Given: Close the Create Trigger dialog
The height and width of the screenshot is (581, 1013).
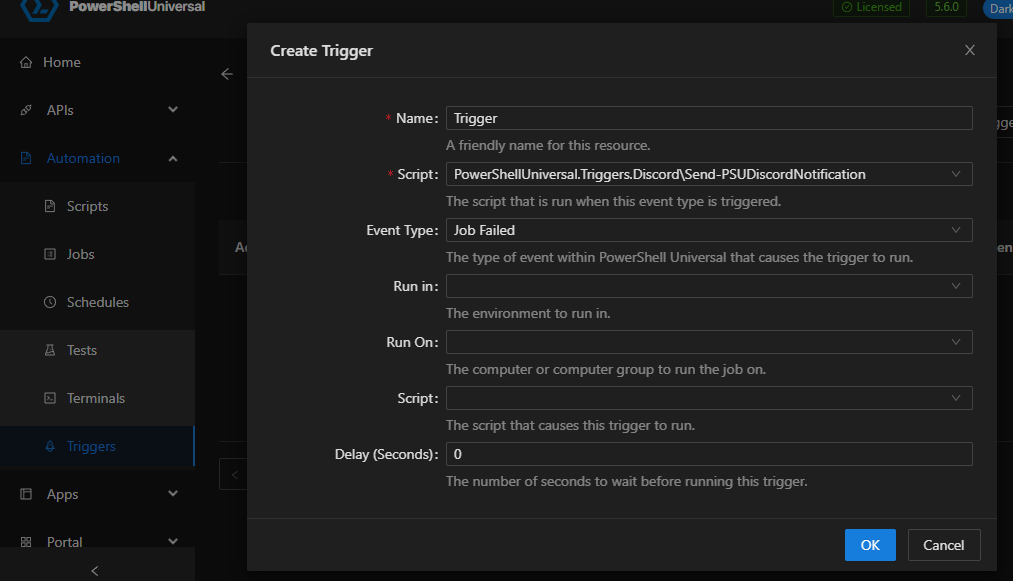Looking at the screenshot, I should [970, 50].
